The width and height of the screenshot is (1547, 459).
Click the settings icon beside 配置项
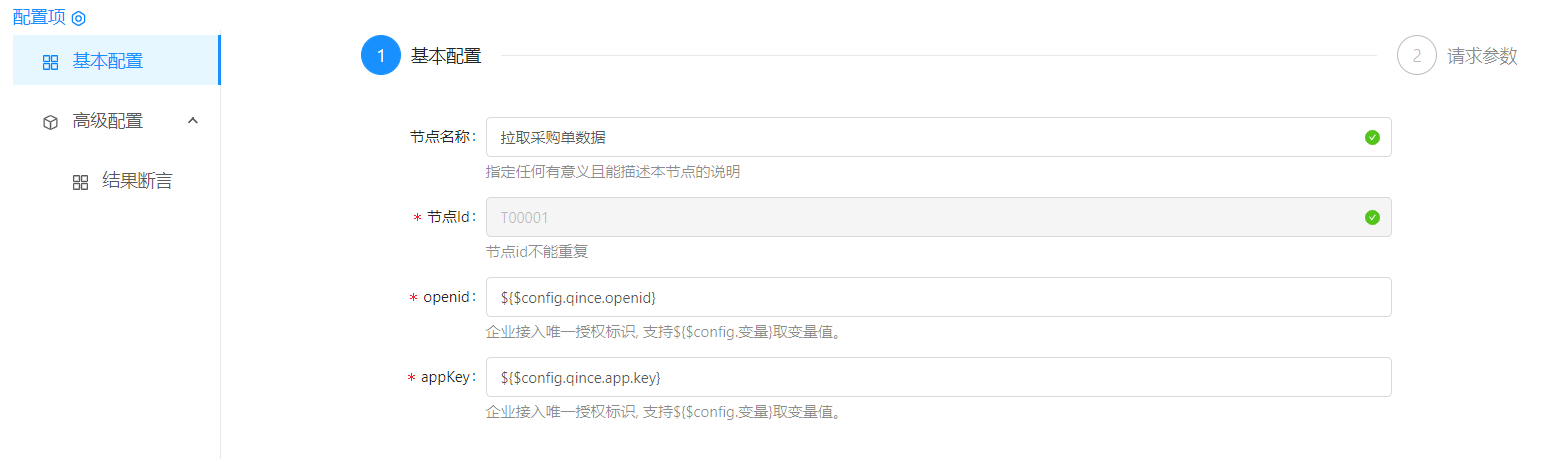pyautogui.click(x=79, y=18)
